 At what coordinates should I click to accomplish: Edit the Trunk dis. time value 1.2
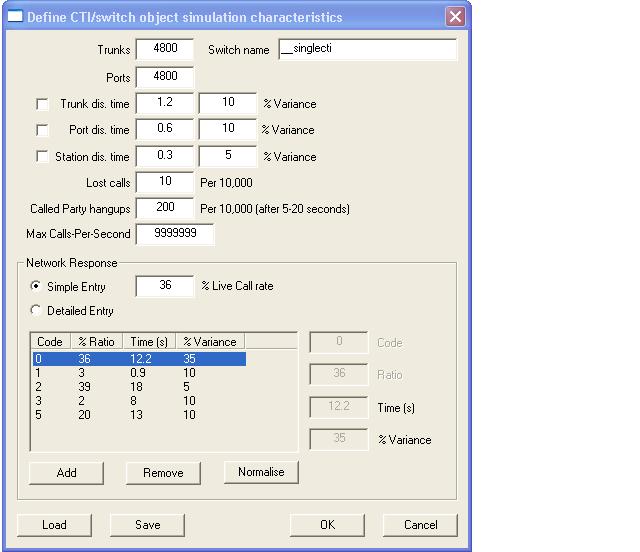point(165,103)
